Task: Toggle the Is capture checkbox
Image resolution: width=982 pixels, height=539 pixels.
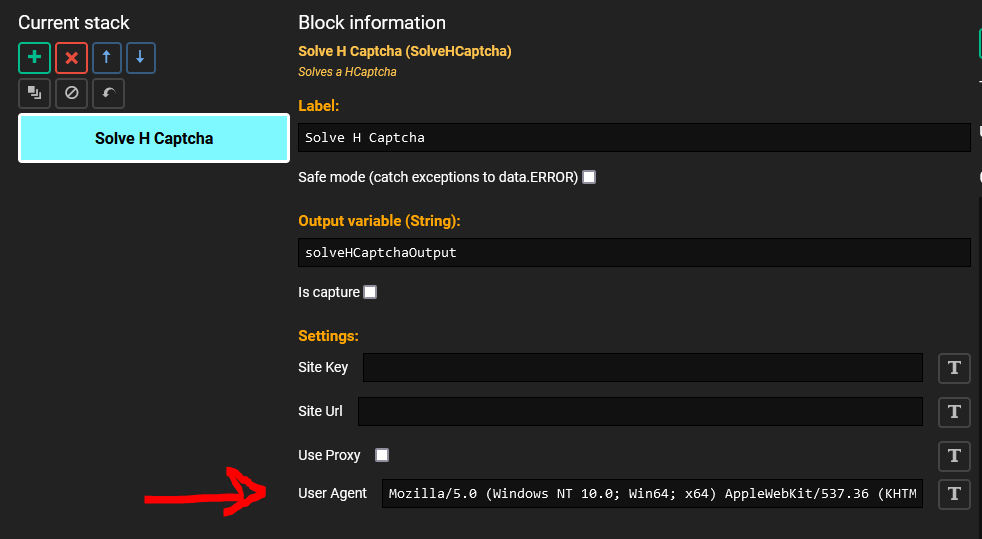Action: tap(370, 292)
